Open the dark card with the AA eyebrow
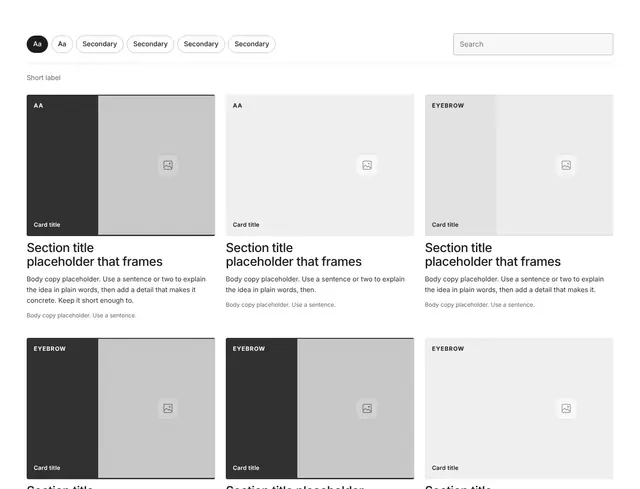This screenshot has height=489, width=640. 121,165
